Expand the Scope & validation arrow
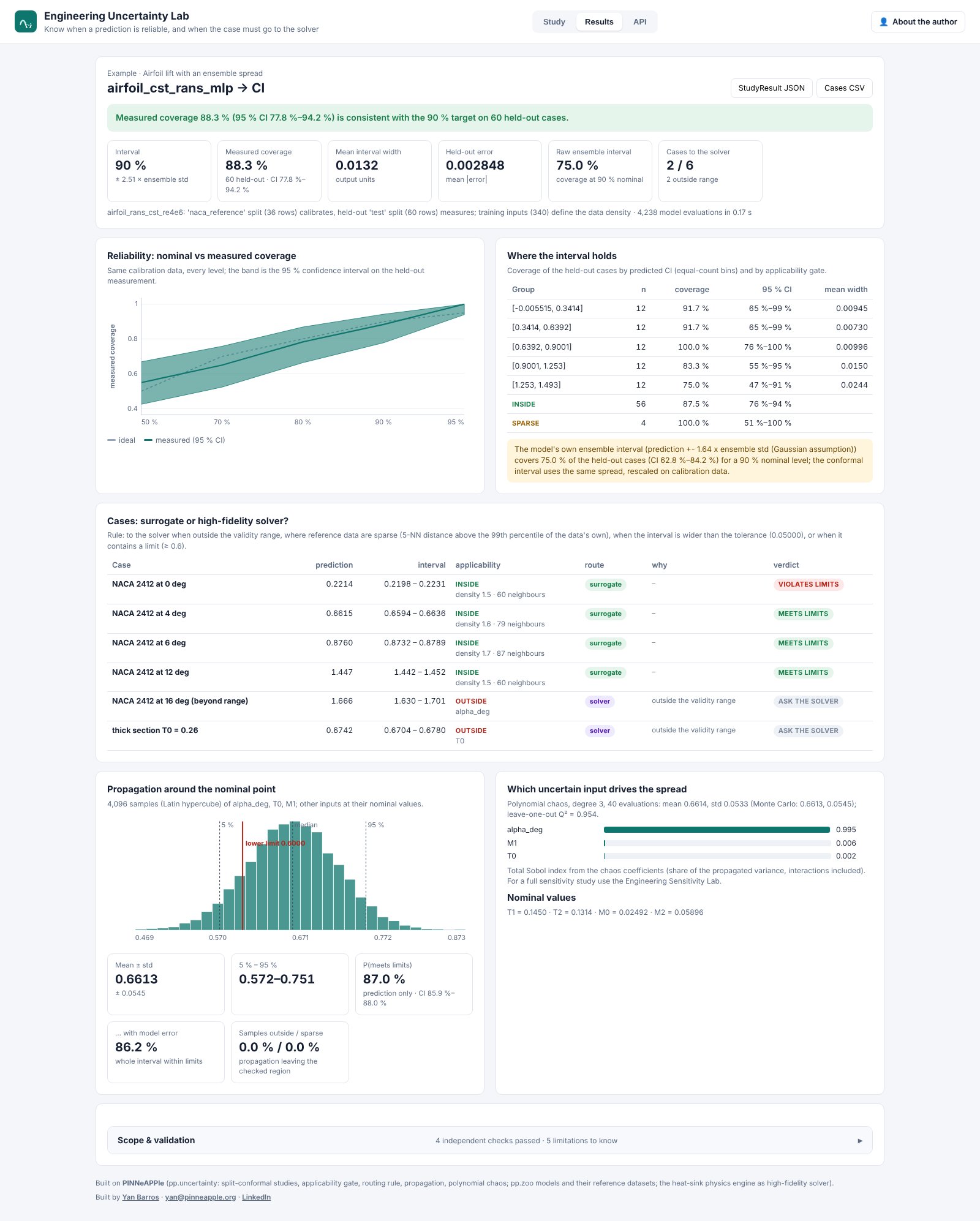 [x=860, y=1140]
